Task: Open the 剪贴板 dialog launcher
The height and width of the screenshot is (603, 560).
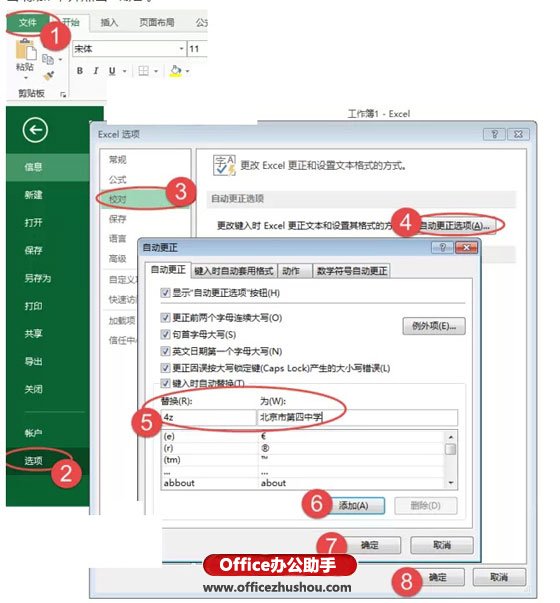Action: pos(63,95)
